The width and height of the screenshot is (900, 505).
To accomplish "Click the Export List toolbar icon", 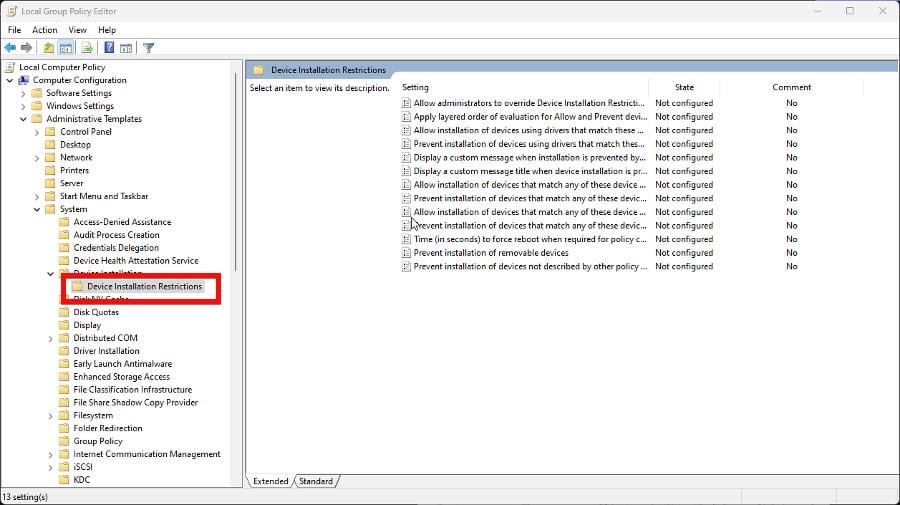I will pos(87,48).
